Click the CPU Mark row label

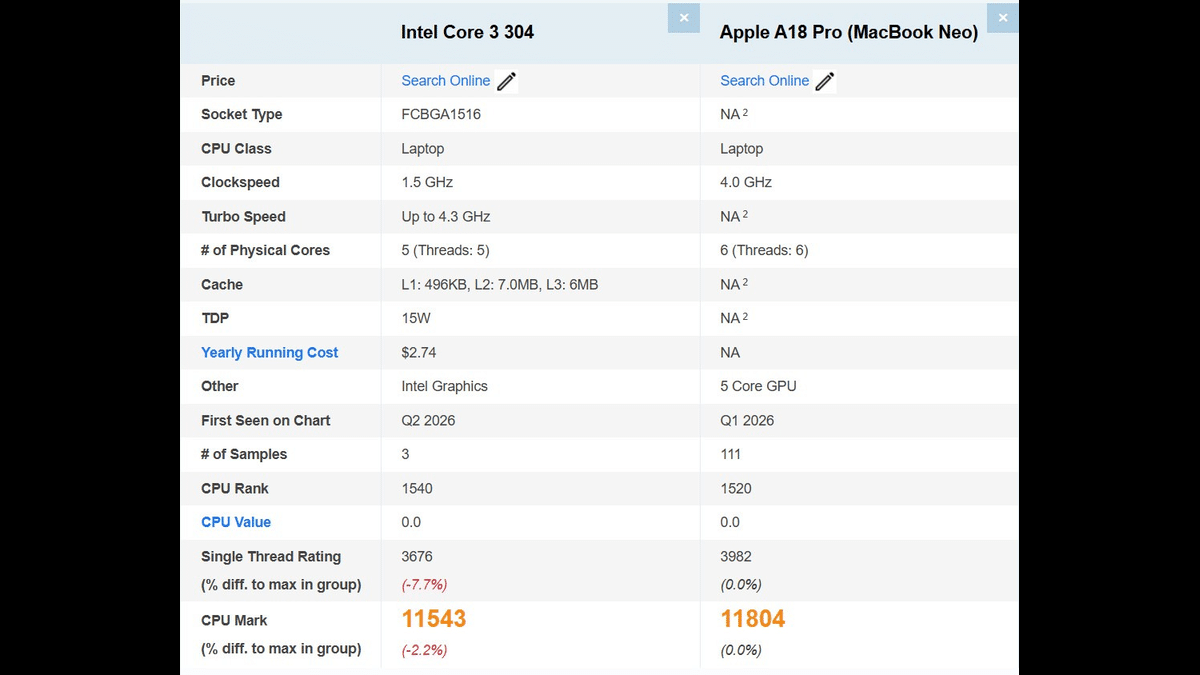(234, 621)
